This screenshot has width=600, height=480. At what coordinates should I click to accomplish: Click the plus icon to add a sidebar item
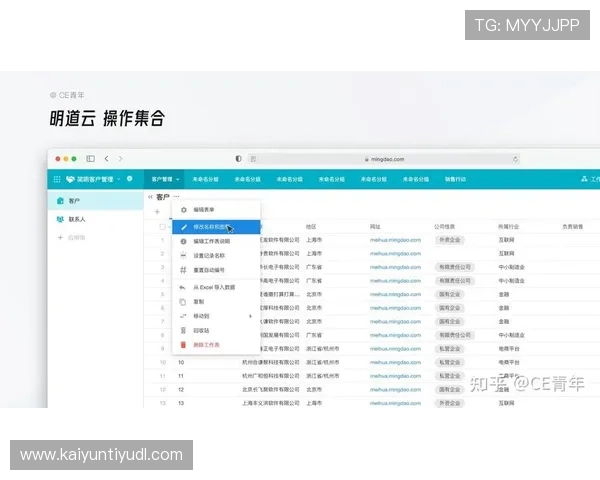60,238
